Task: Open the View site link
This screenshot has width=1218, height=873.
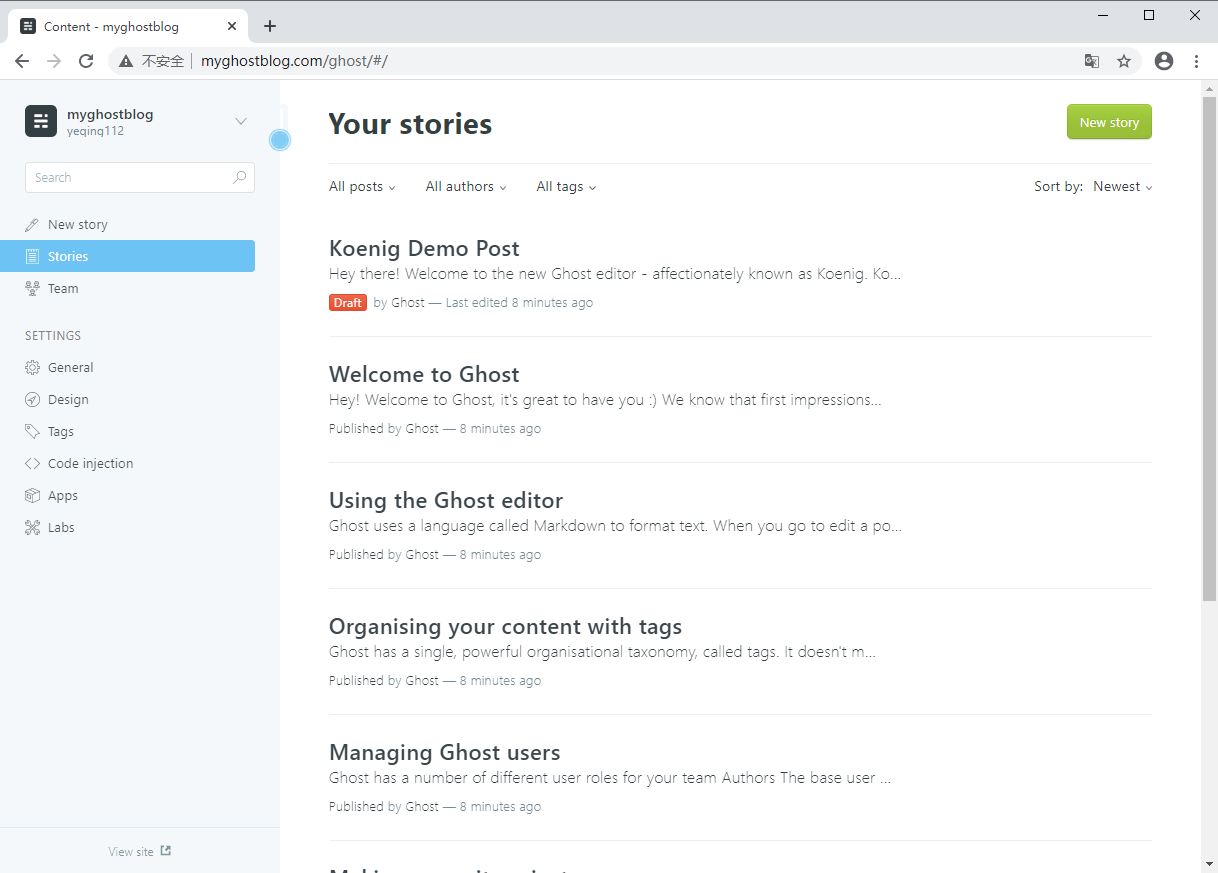Action: [x=139, y=852]
